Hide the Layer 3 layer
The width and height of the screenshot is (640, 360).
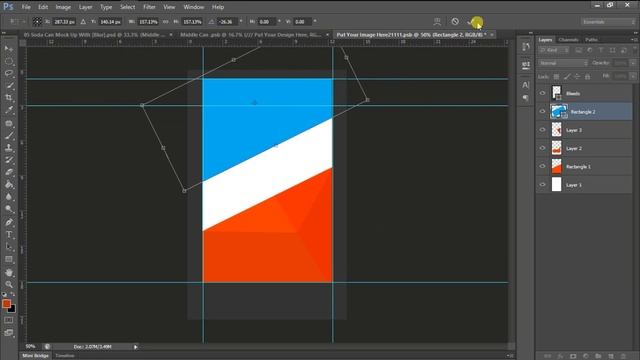click(542, 130)
